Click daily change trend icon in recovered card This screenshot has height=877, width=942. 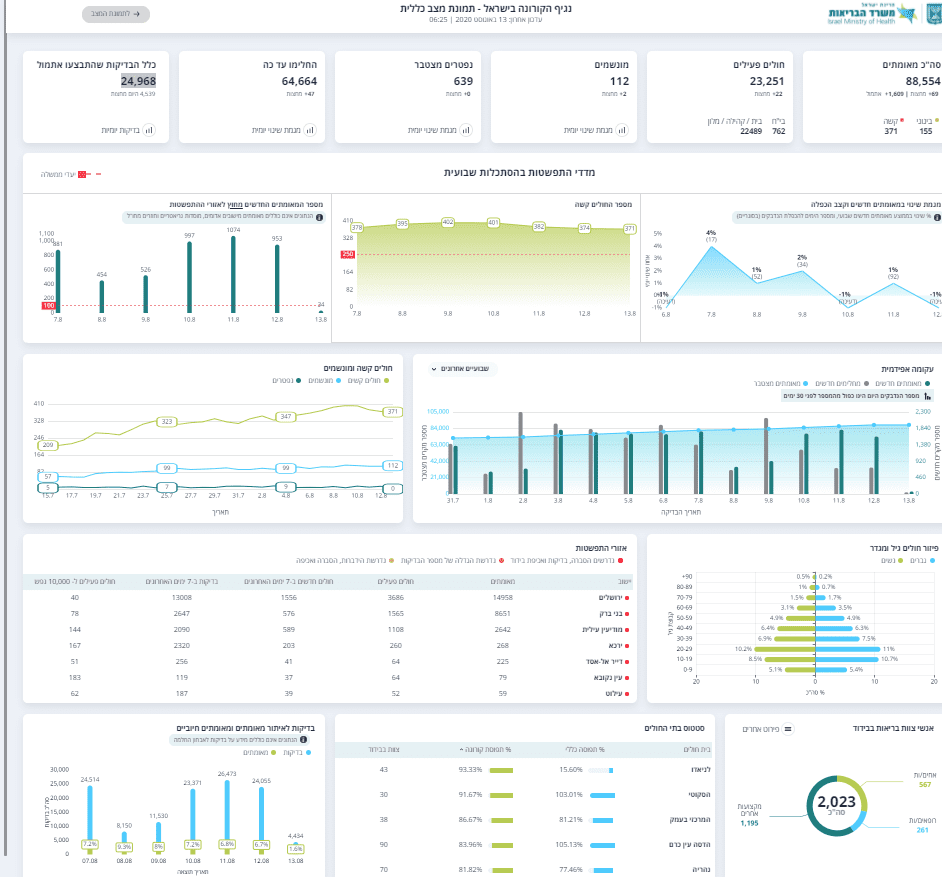310,130
